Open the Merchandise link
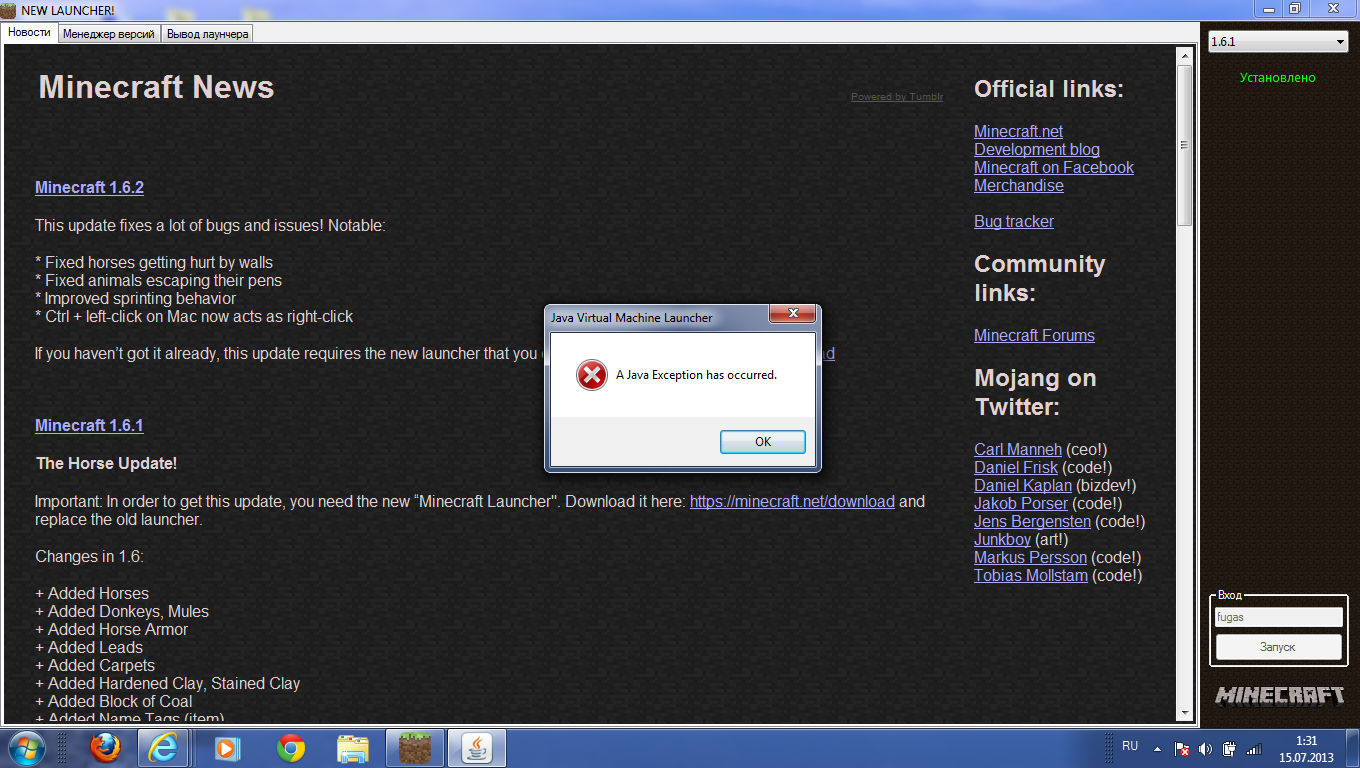1360x768 pixels. tap(1019, 185)
